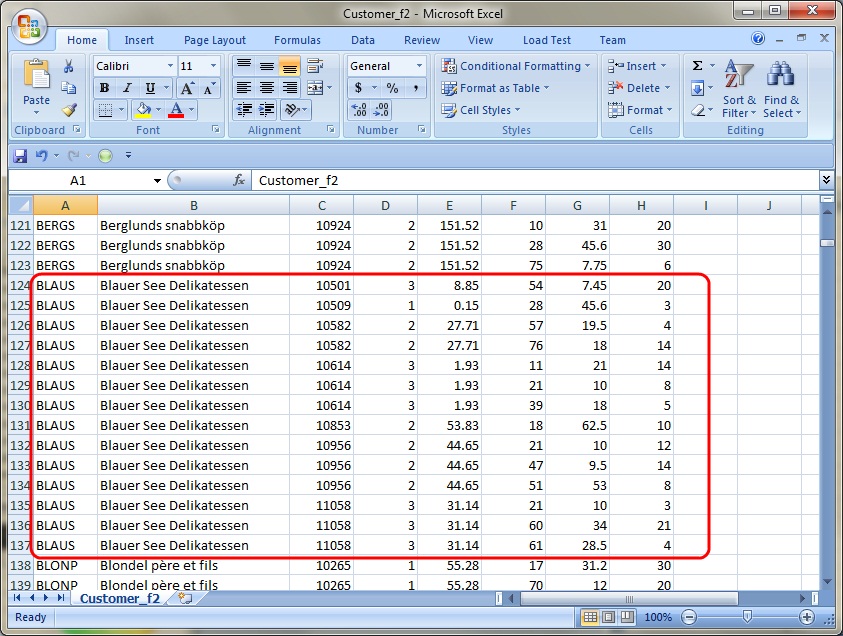Expand the formula bar

pos(826,180)
